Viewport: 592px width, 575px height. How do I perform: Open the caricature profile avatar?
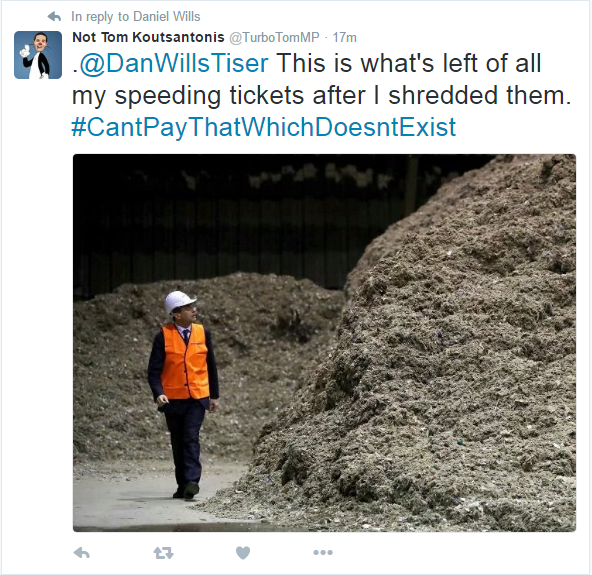(x=38, y=55)
